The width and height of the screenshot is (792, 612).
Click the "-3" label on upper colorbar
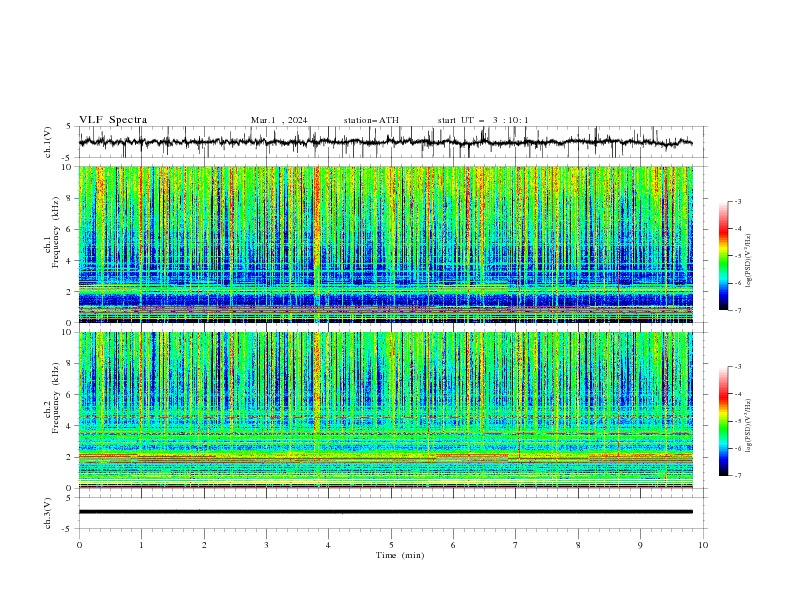738,202
